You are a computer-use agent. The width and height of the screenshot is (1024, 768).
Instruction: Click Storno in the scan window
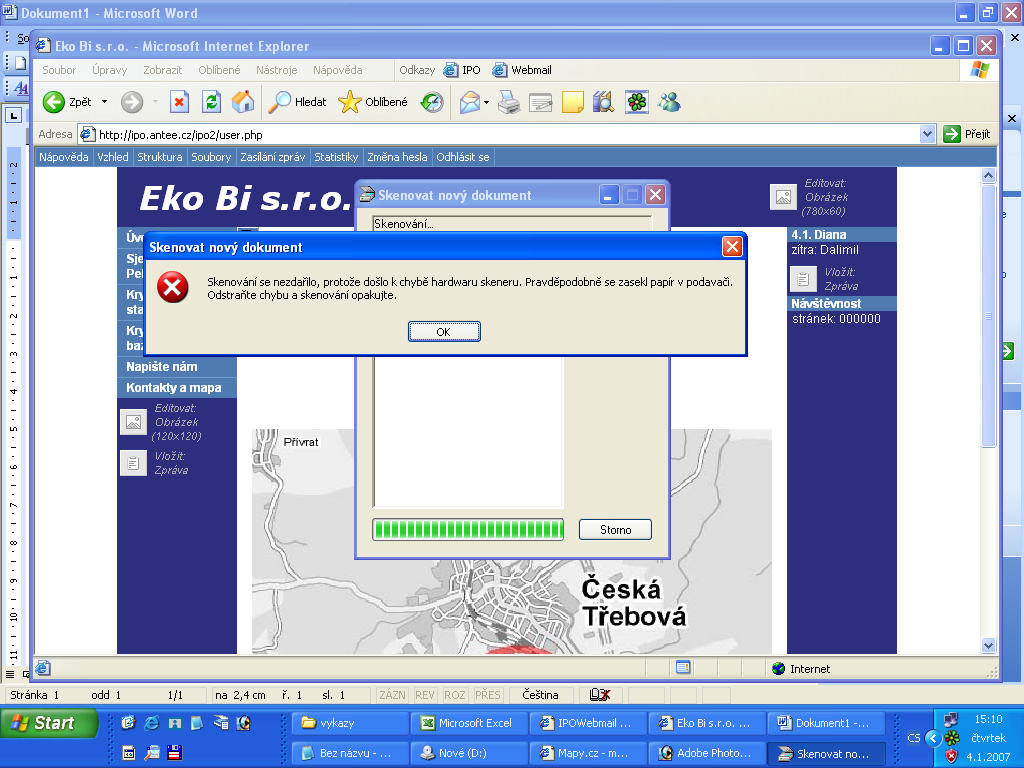pos(615,530)
